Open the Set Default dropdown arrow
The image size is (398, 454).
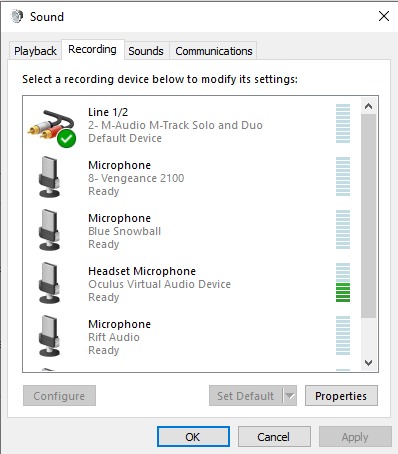coord(290,396)
